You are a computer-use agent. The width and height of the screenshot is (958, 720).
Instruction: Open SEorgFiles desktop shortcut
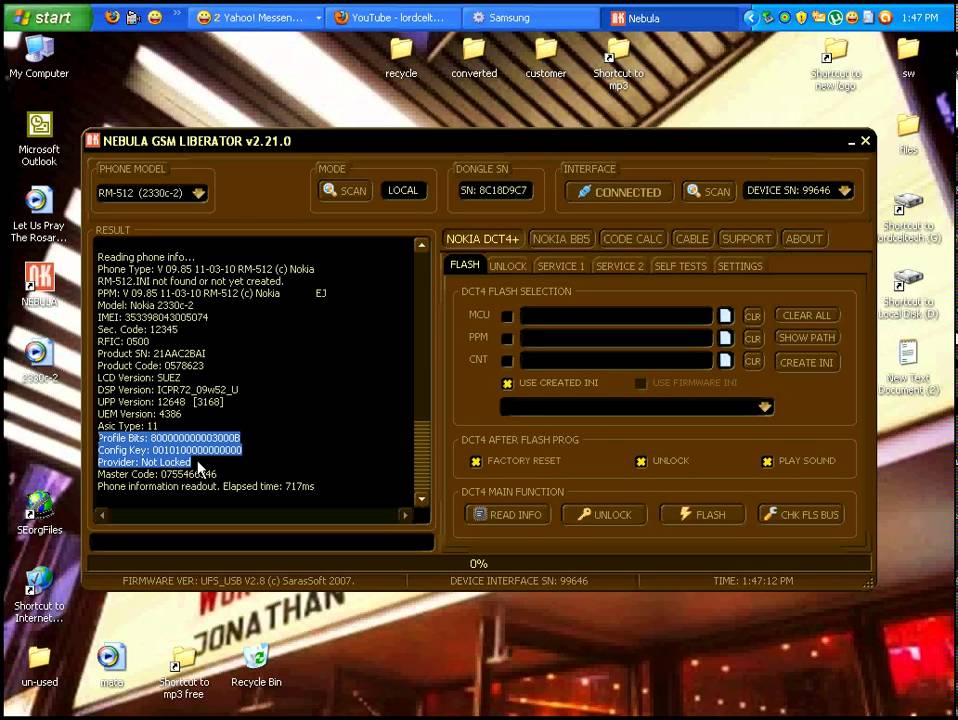coord(39,512)
